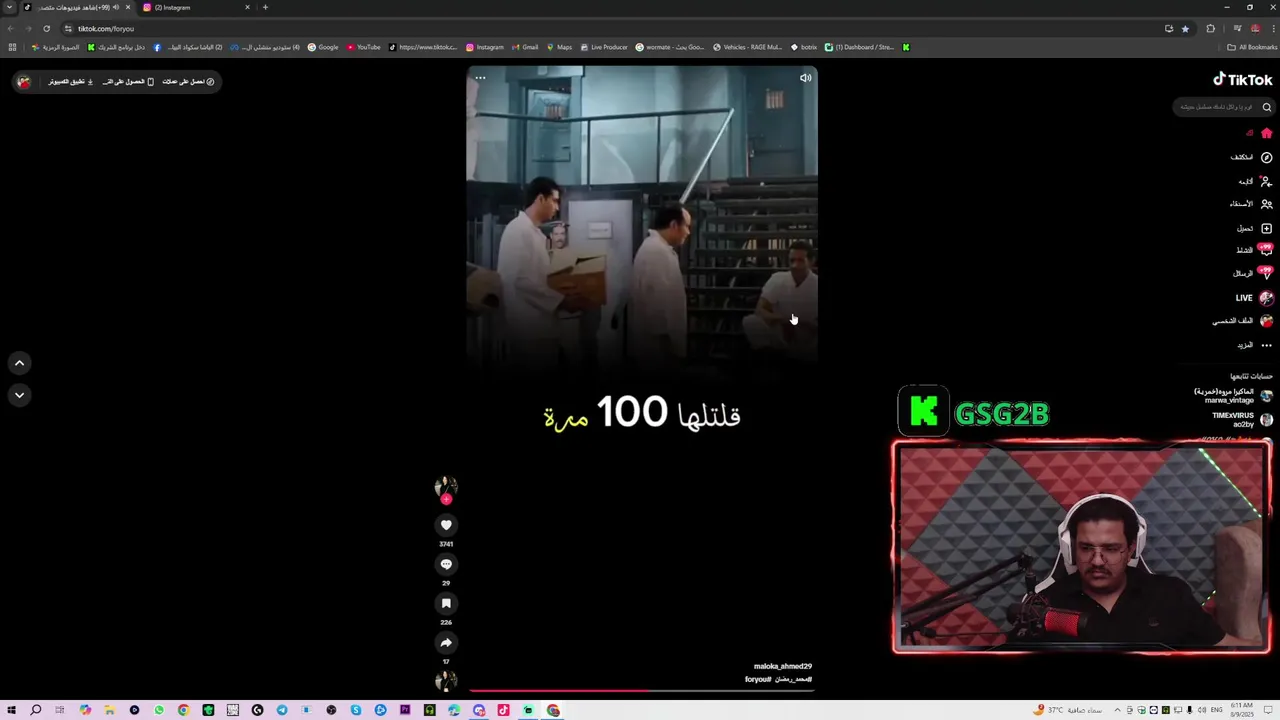Image resolution: width=1280 pixels, height=720 pixels.
Task: Show hidden system tray icons chevron
Action: click(x=1117, y=710)
